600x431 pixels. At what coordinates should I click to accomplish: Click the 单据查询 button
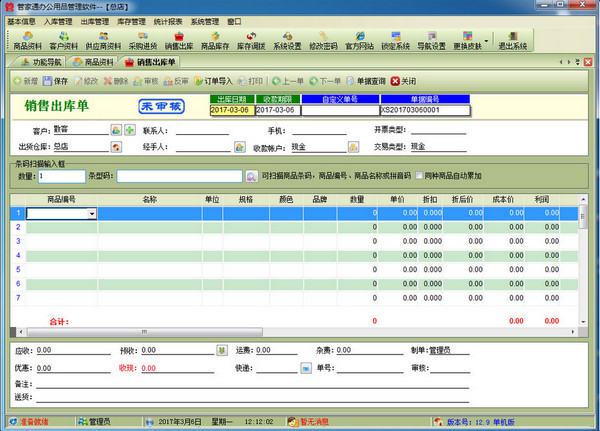367,80
